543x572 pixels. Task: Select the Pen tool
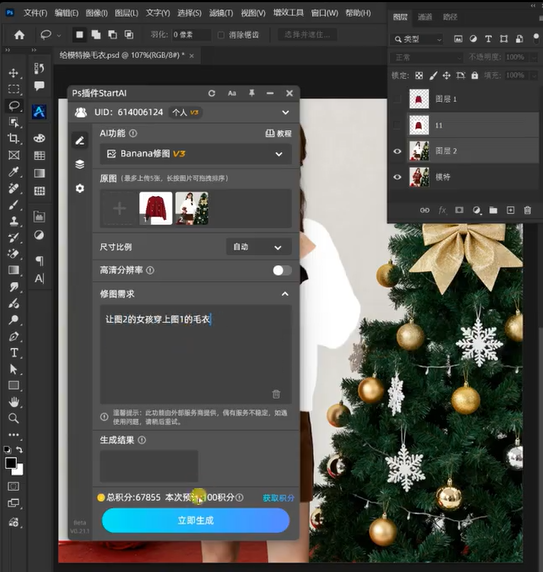(14, 336)
